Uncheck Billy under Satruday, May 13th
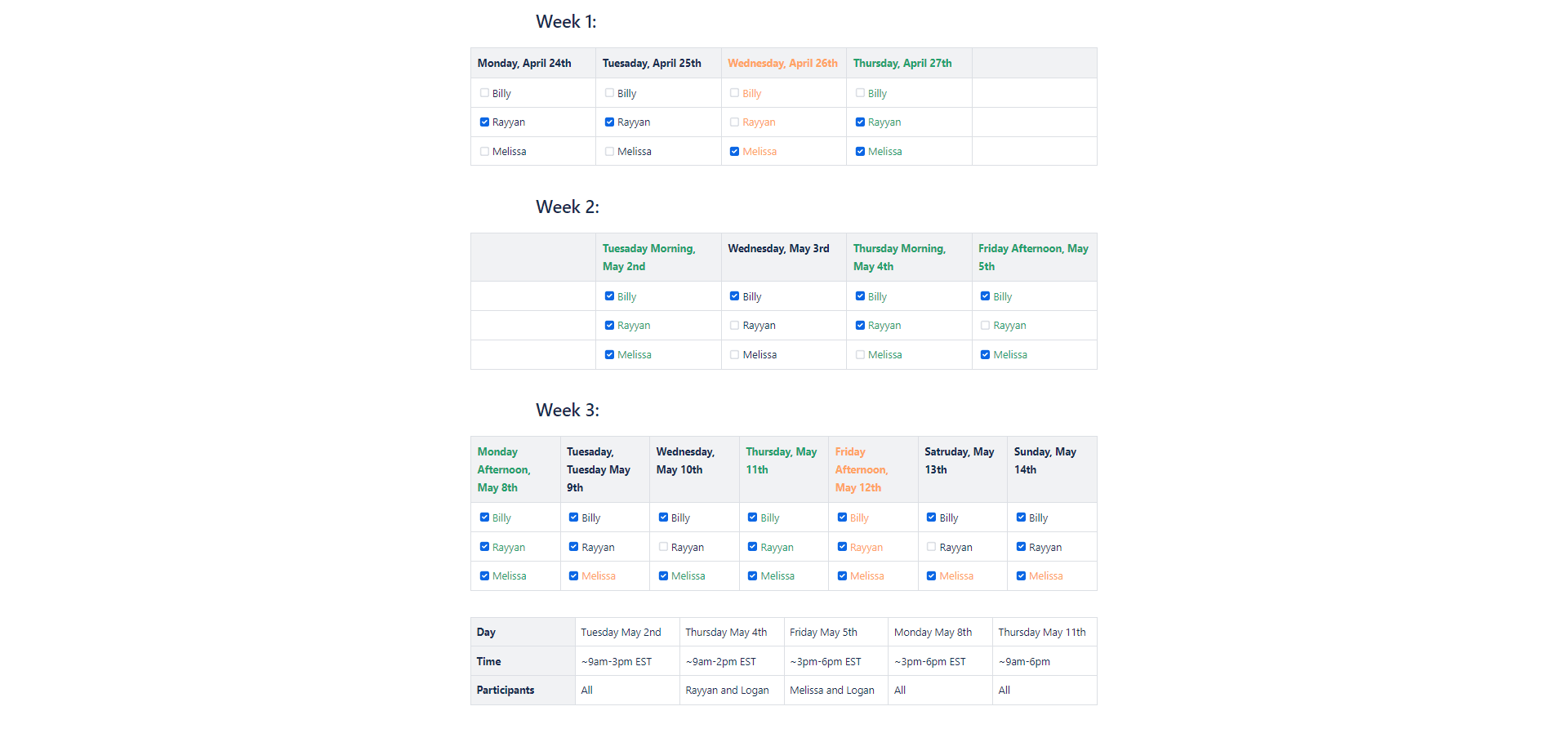This screenshot has height=733, width=1568. 931,518
